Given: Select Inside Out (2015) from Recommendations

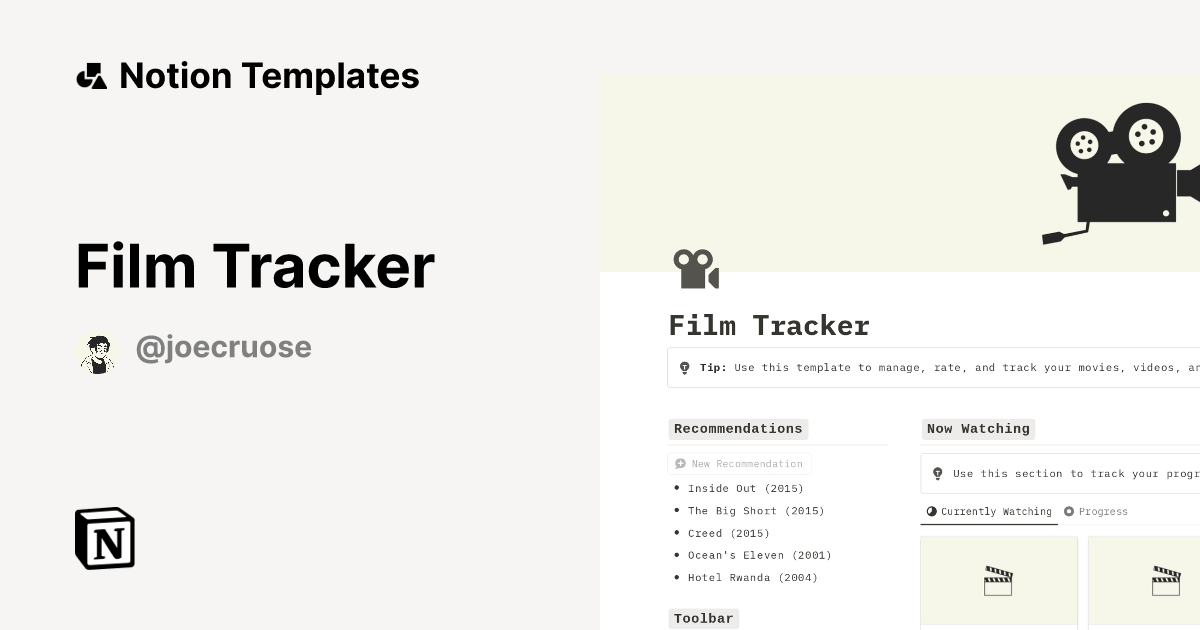Looking at the screenshot, I should pyautogui.click(x=744, y=488).
